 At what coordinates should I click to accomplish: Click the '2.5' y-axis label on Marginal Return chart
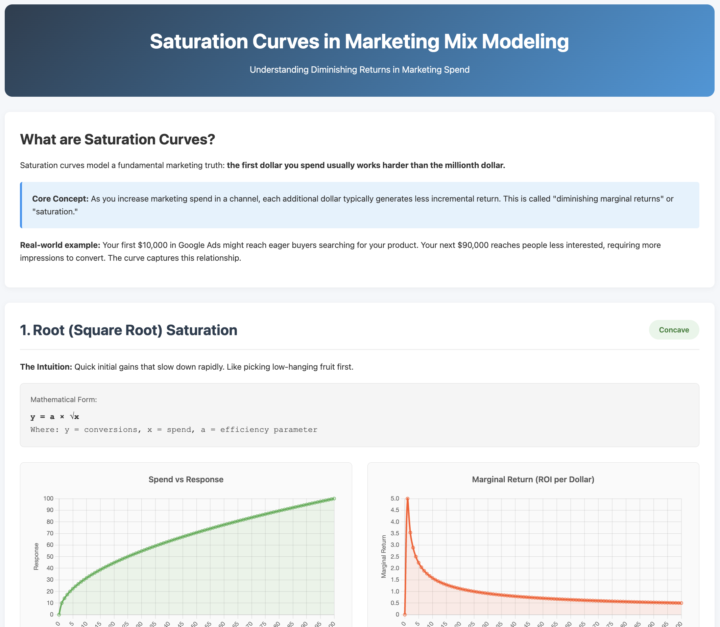pos(394,556)
